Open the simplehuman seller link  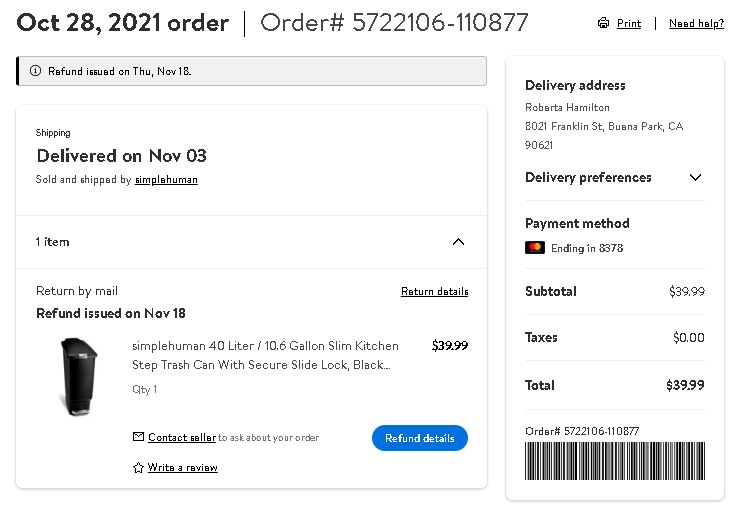point(166,179)
